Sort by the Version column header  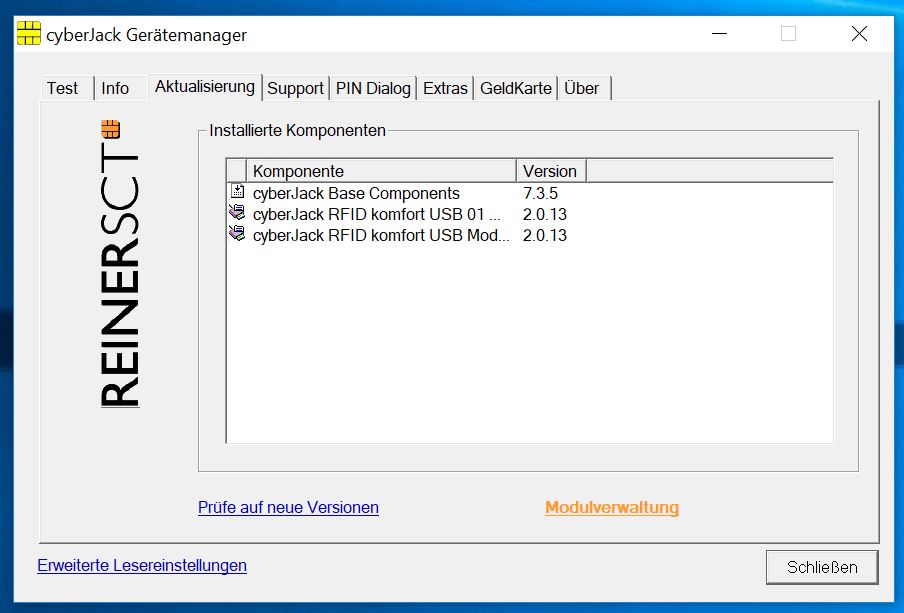[551, 171]
